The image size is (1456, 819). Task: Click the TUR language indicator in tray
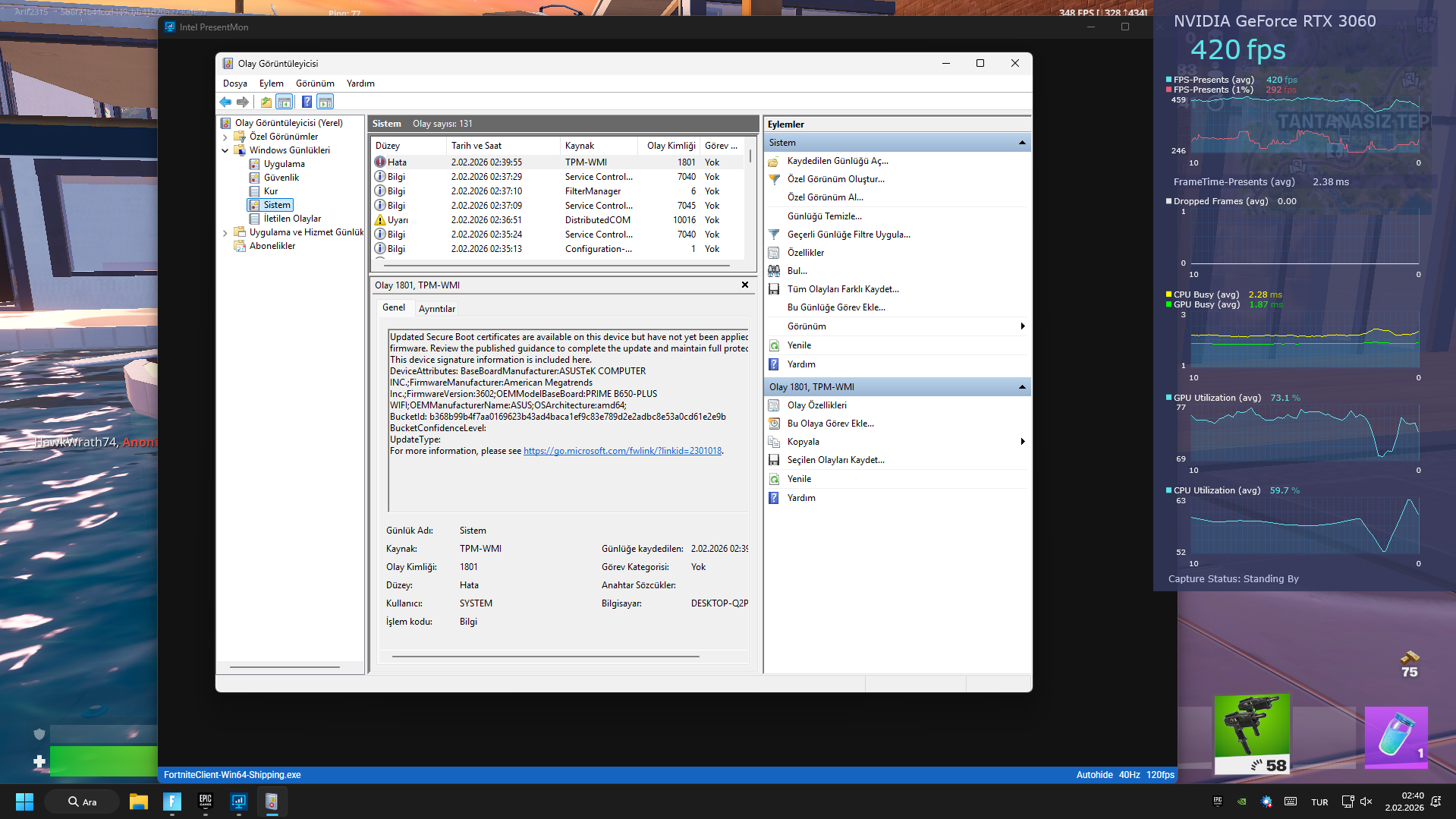click(1319, 802)
